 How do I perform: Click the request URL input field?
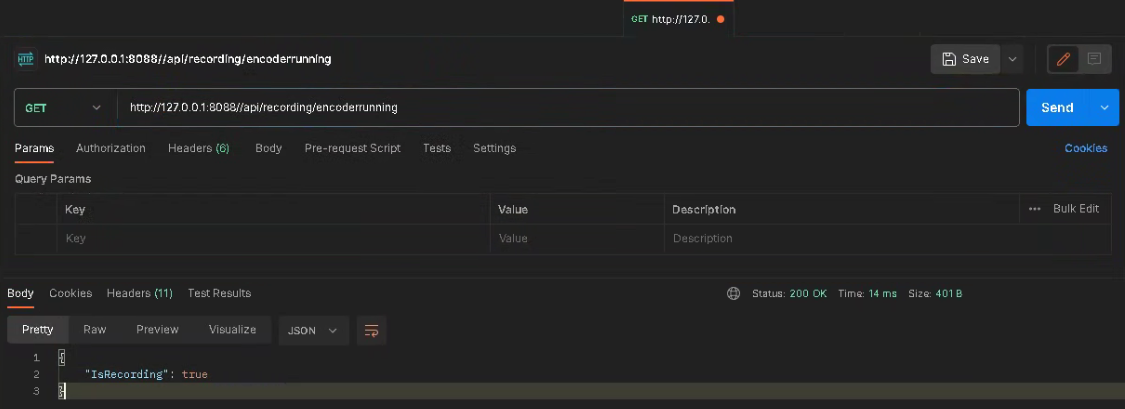pyautogui.click(x=560, y=108)
